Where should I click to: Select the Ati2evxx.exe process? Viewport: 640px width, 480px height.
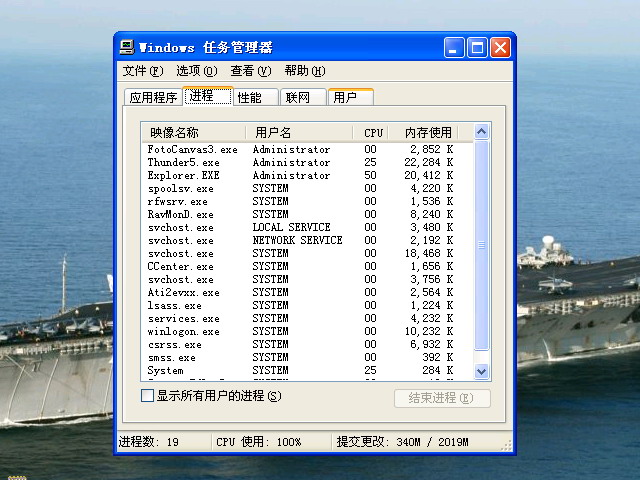click(308, 293)
